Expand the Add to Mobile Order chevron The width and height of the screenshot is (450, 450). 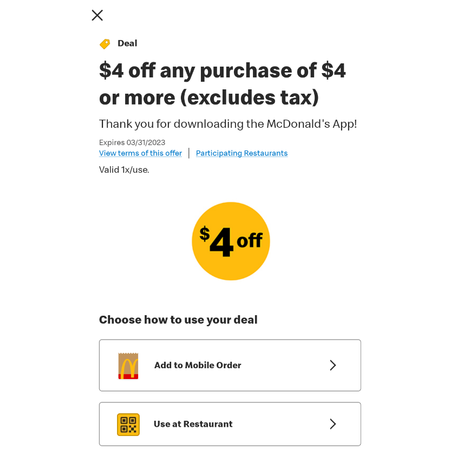pyautogui.click(x=333, y=365)
